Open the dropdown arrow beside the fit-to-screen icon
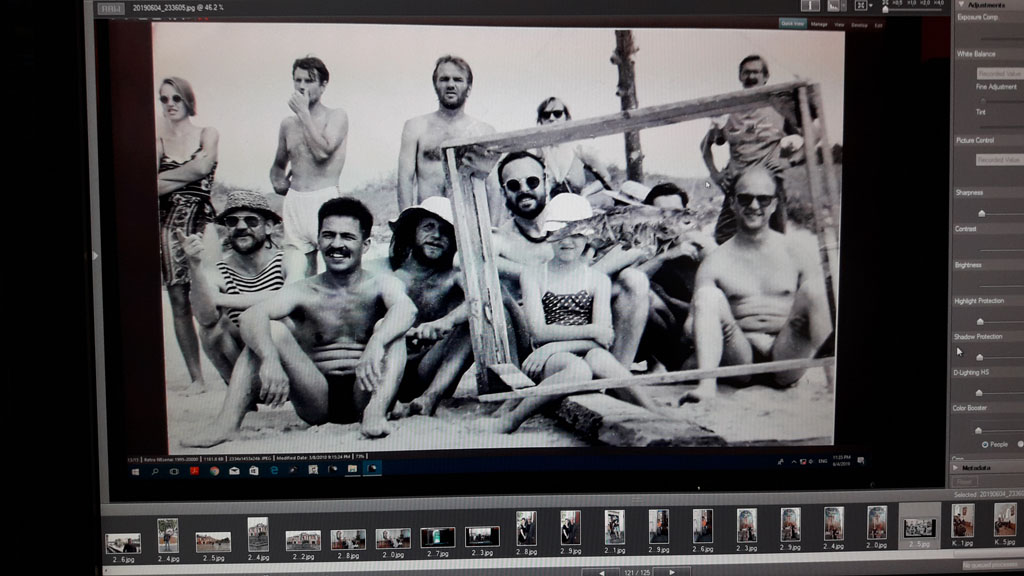This screenshot has height=576, width=1024. (x=871, y=6)
